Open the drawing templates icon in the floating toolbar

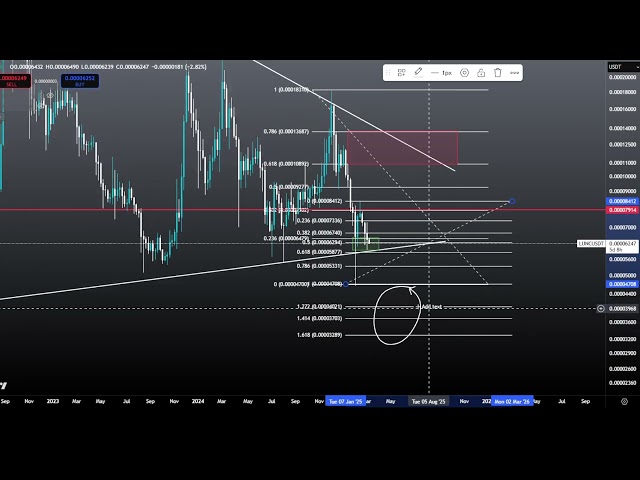(401, 72)
